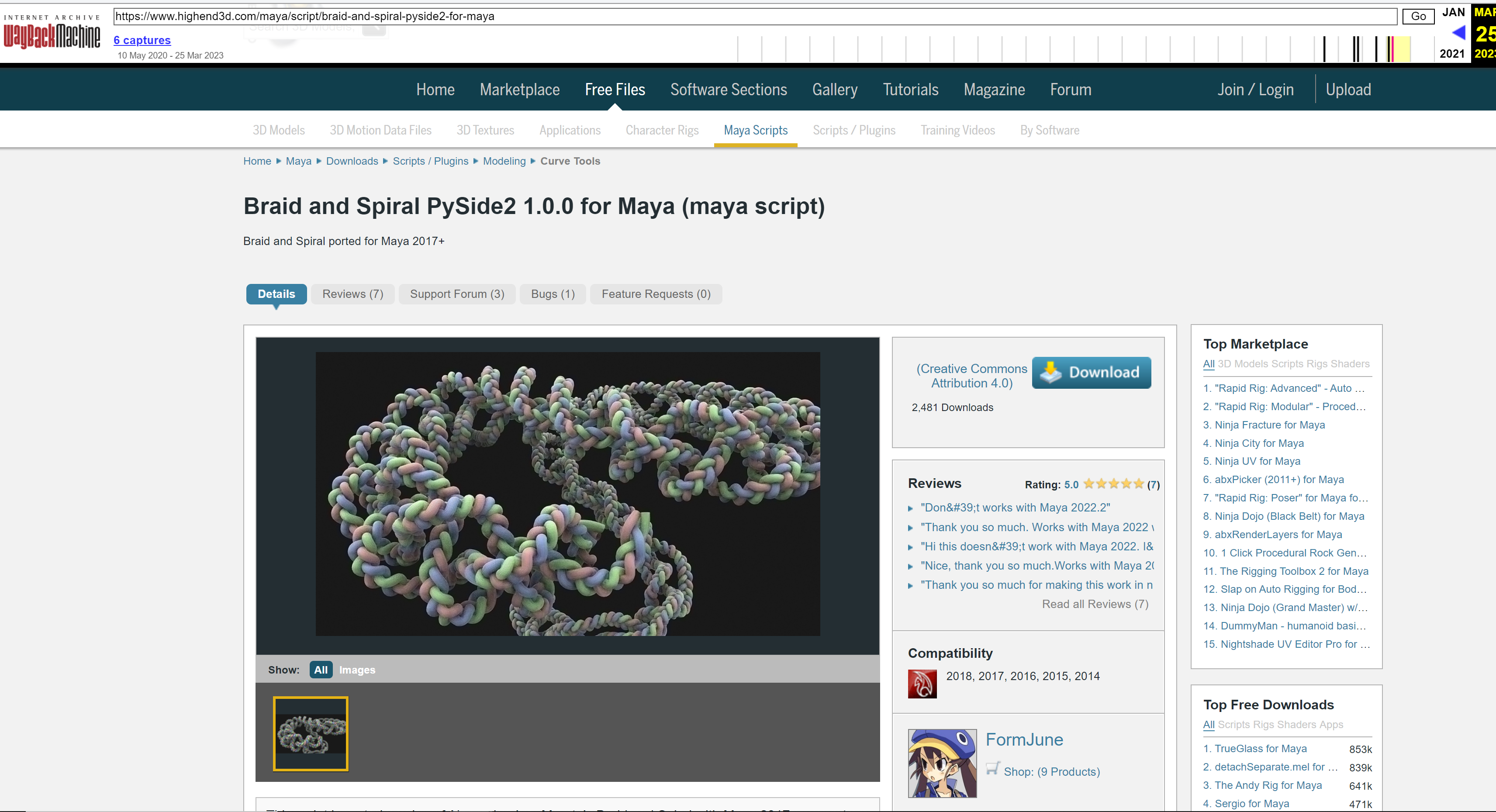Click the red Maya software icon
The width and height of the screenshot is (1496, 812).
922,684
